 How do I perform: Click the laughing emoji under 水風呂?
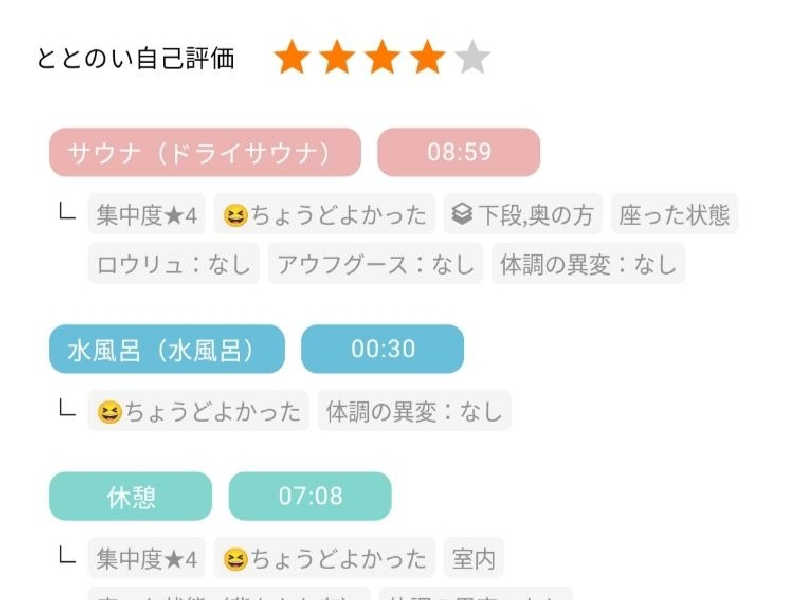point(110,412)
